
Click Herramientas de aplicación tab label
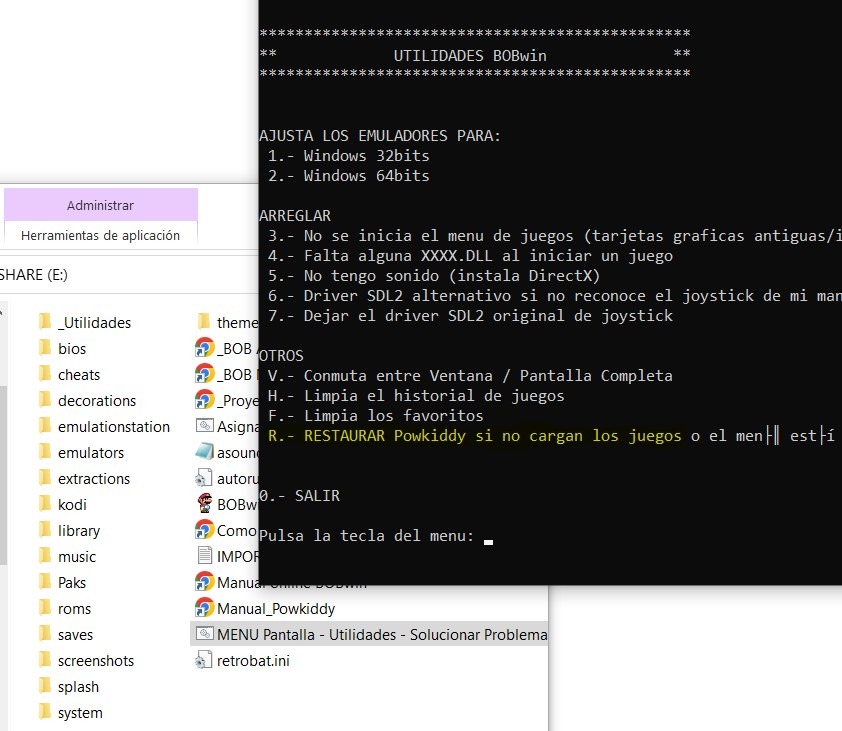pyautogui.click(x=100, y=235)
